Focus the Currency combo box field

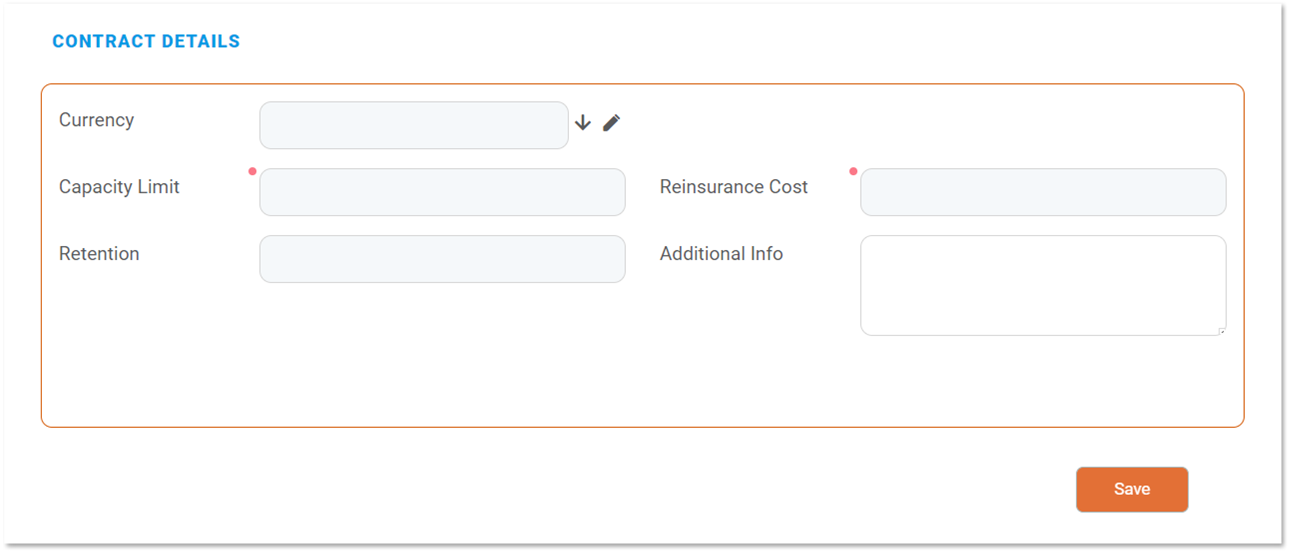coord(413,125)
